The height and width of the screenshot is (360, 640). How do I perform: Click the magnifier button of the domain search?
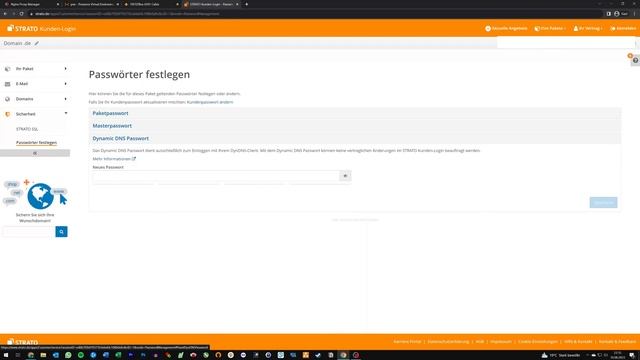[x=62, y=232]
